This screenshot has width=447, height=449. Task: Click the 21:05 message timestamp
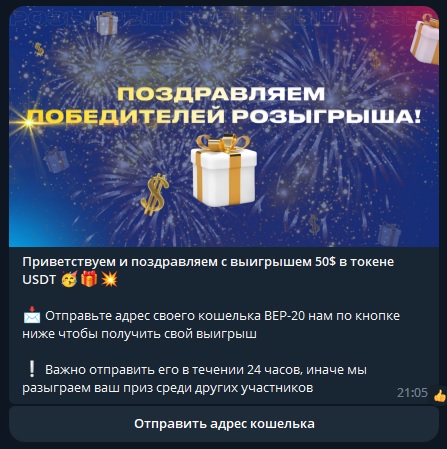click(x=412, y=393)
